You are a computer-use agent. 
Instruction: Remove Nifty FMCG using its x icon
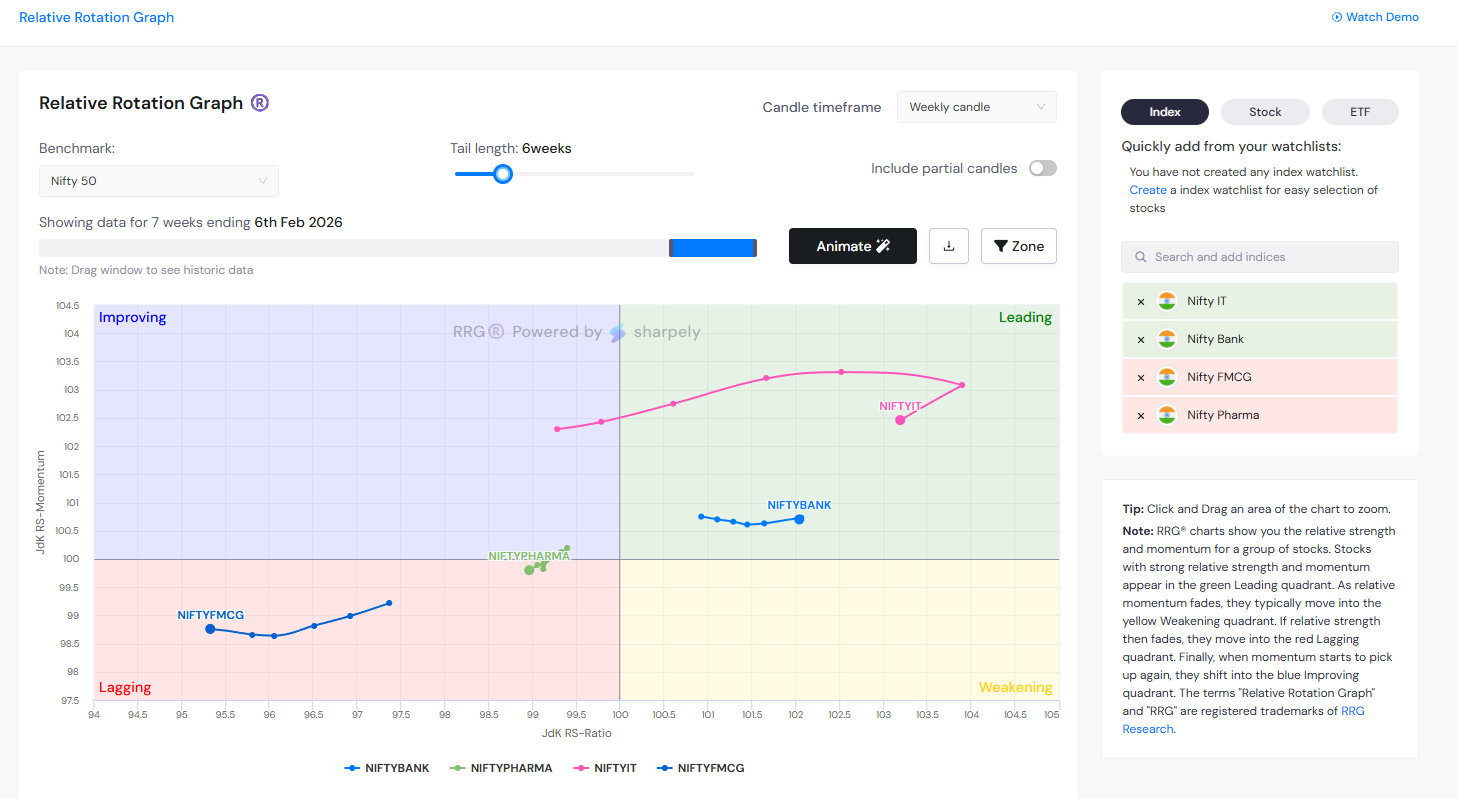click(x=1141, y=378)
